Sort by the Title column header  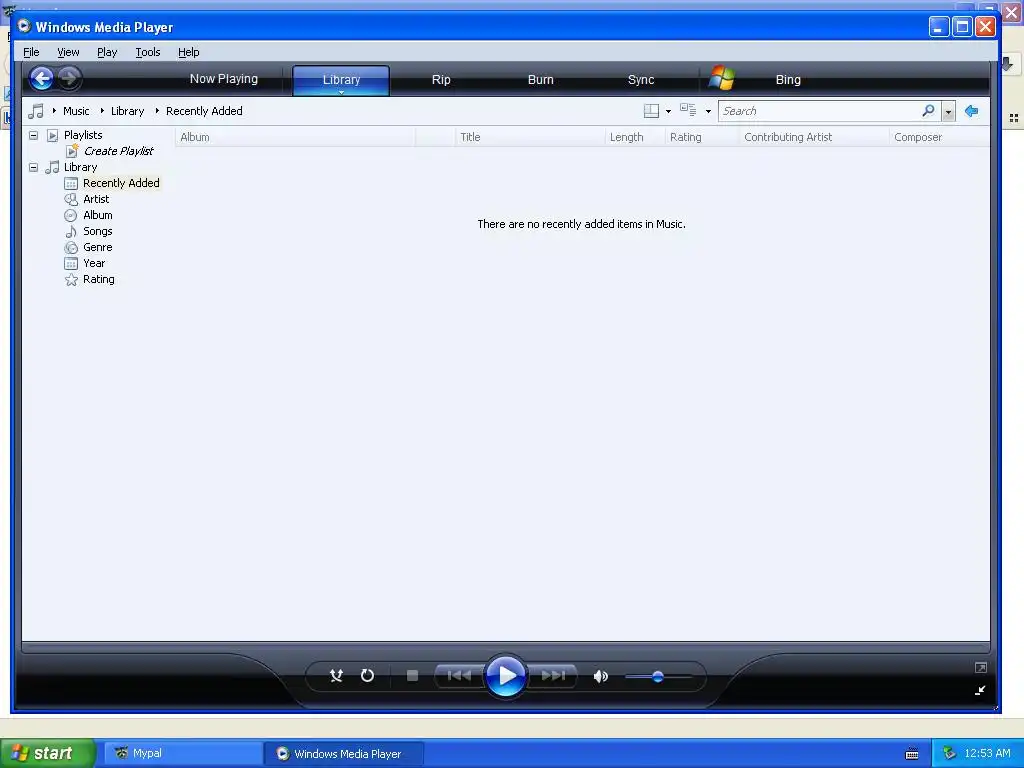pyautogui.click(x=530, y=137)
